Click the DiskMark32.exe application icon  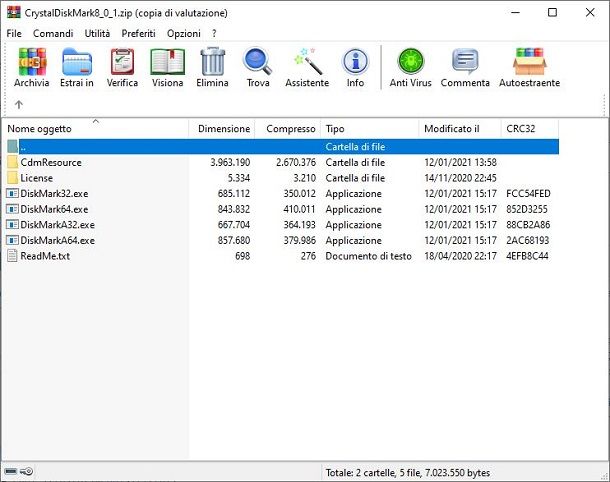pos(12,193)
